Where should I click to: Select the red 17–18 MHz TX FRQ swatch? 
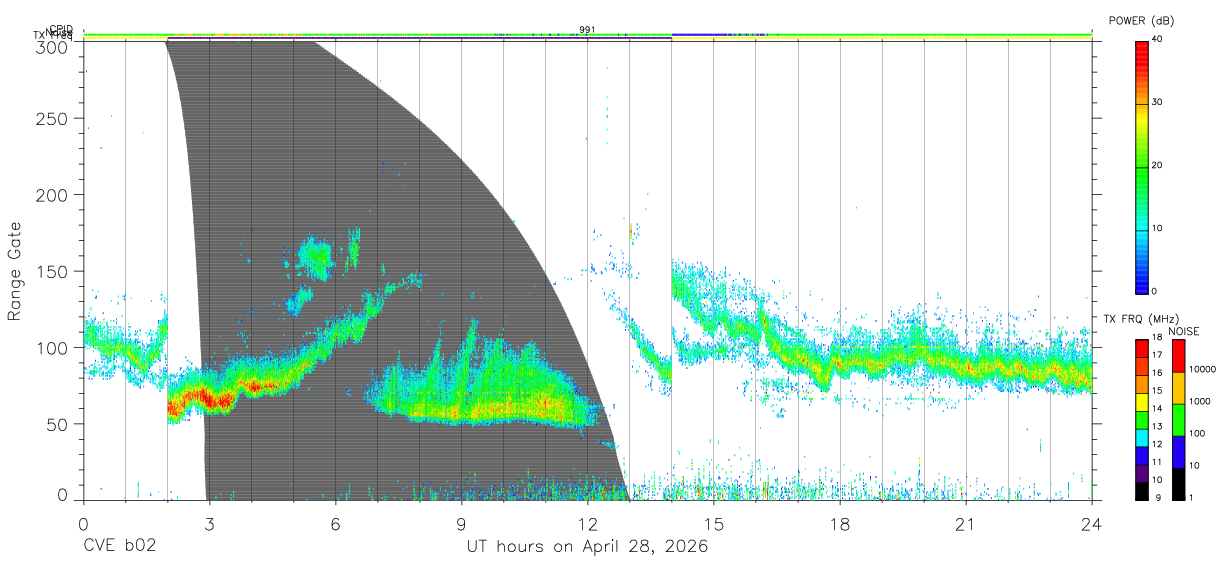click(1141, 348)
